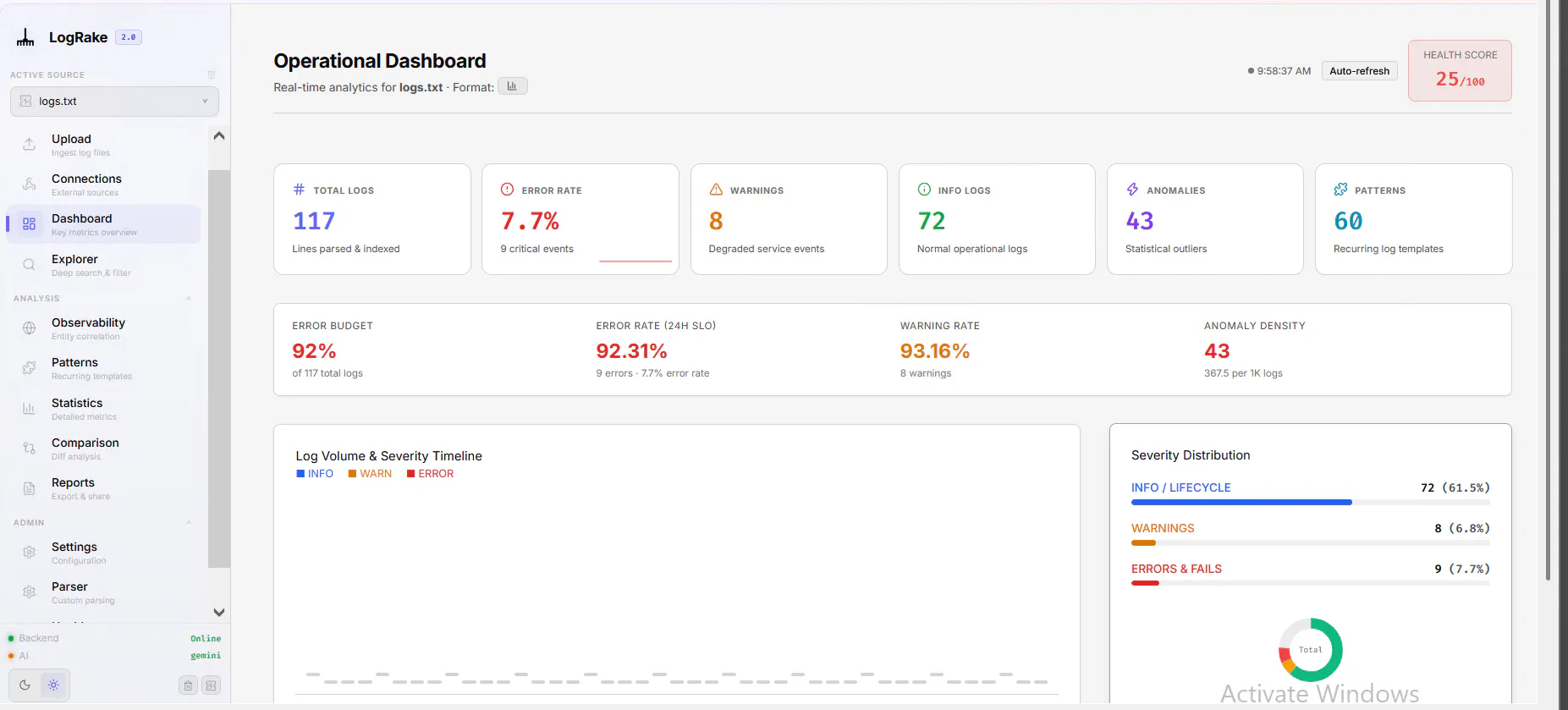This screenshot has height=710, width=1568.
Task: Click the Upload arrow icon in sidebar
Action: pos(29,145)
